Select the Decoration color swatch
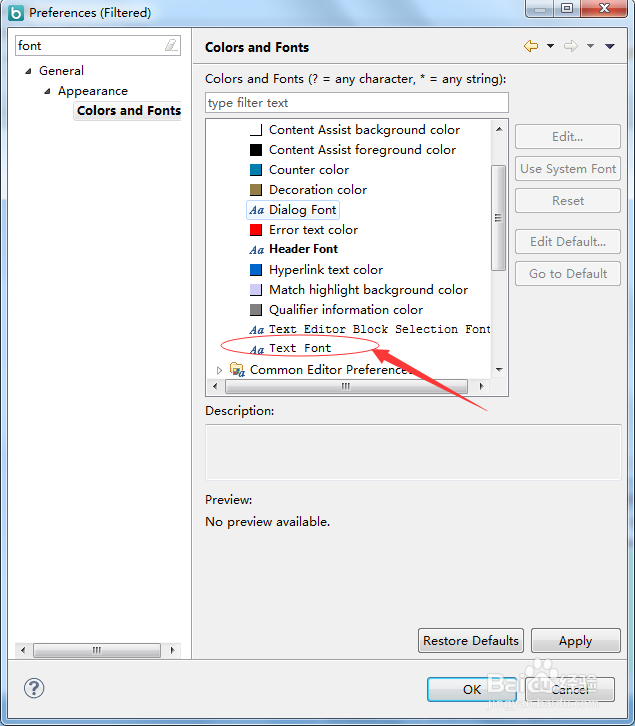635x726 pixels. (x=256, y=190)
